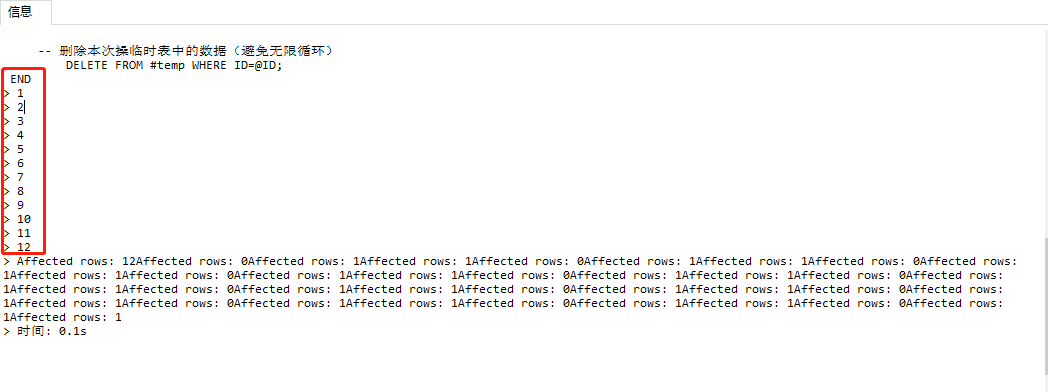Click the END keyword line
Image resolution: width=1048 pixels, height=392 pixels.
tap(20, 79)
